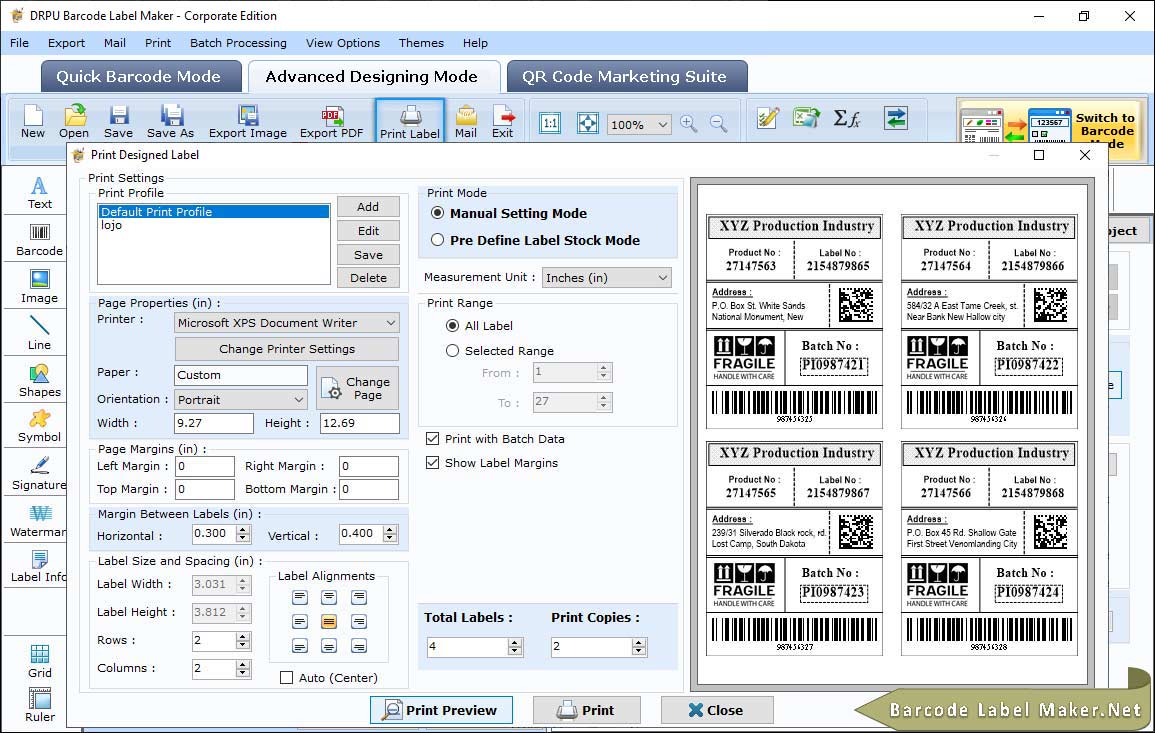Click the Print Preview button
Screen dimensions: 1155x733
point(441,710)
